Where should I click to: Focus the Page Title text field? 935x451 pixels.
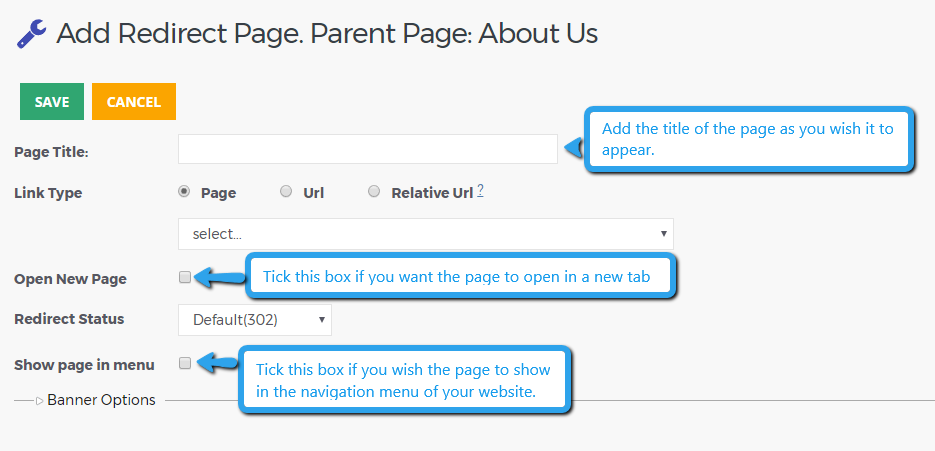[x=368, y=149]
